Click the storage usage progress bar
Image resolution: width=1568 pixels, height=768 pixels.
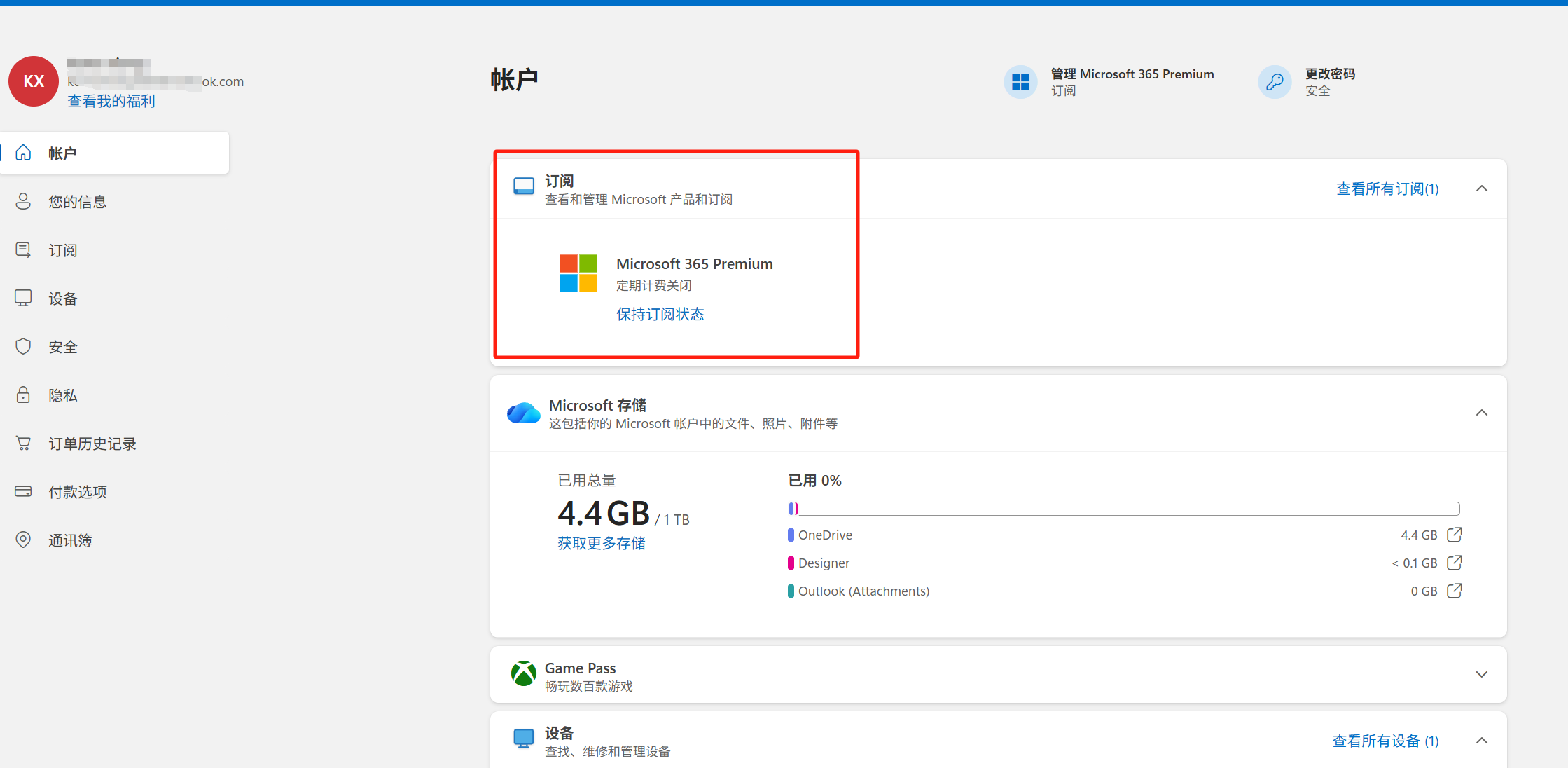pos(1124,509)
